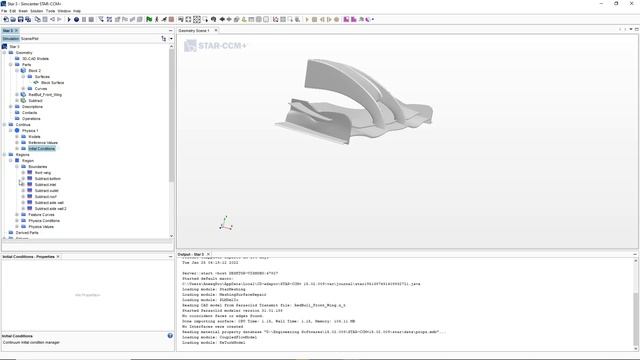Open the simulation tree options dropdown arrow
Image resolution: width=640 pixels, height=360 pixels.
coord(171,38)
